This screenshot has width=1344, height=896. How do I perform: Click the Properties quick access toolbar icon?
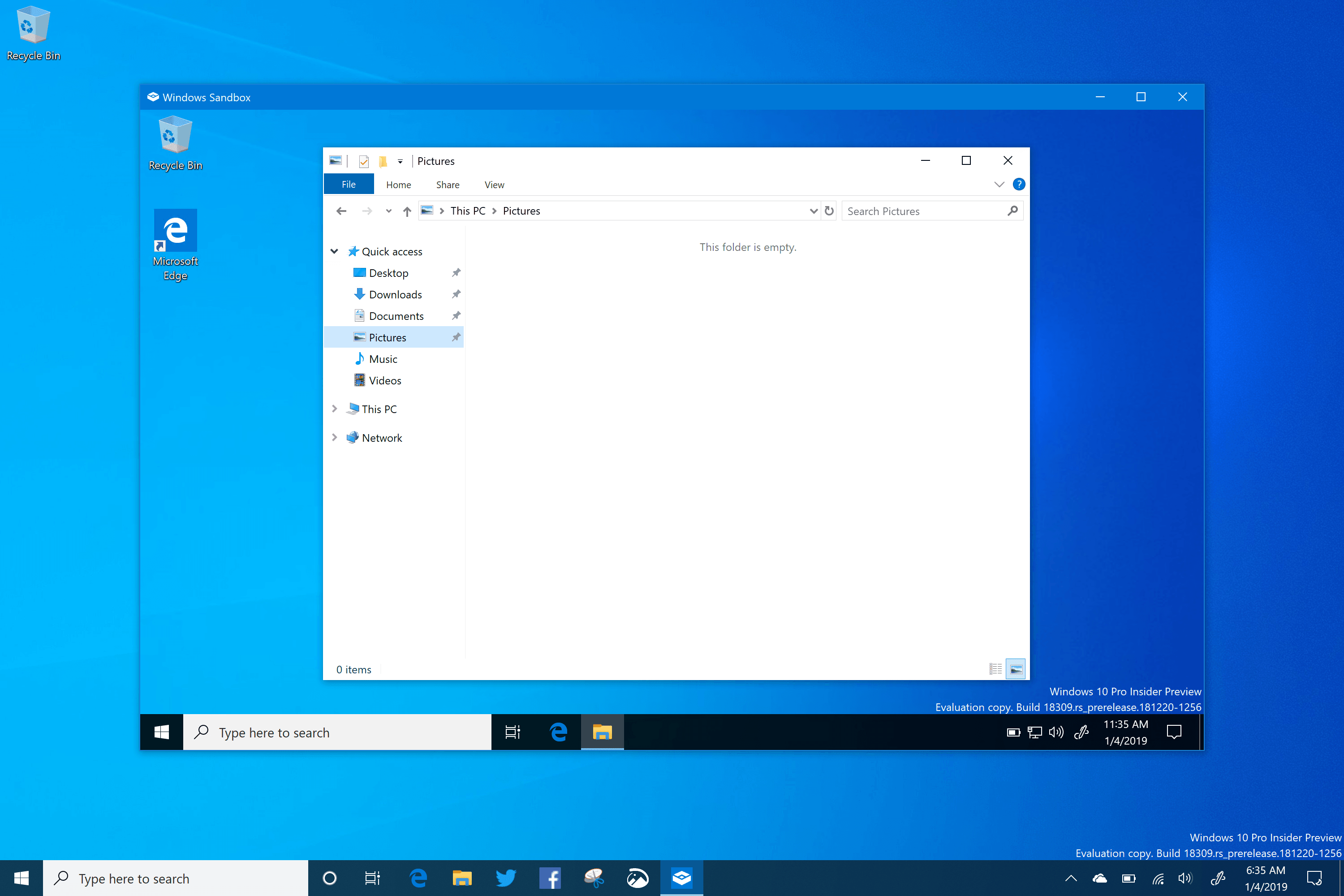[x=363, y=162]
